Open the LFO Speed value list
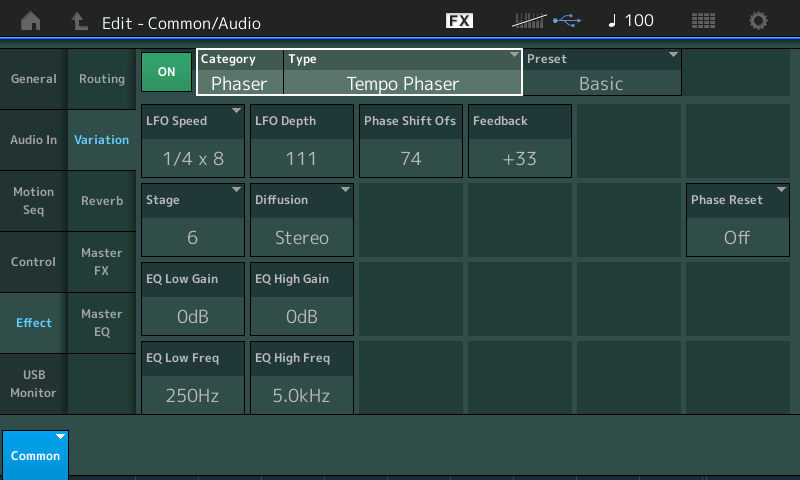This screenshot has height=480, width=800. tap(193, 141)
